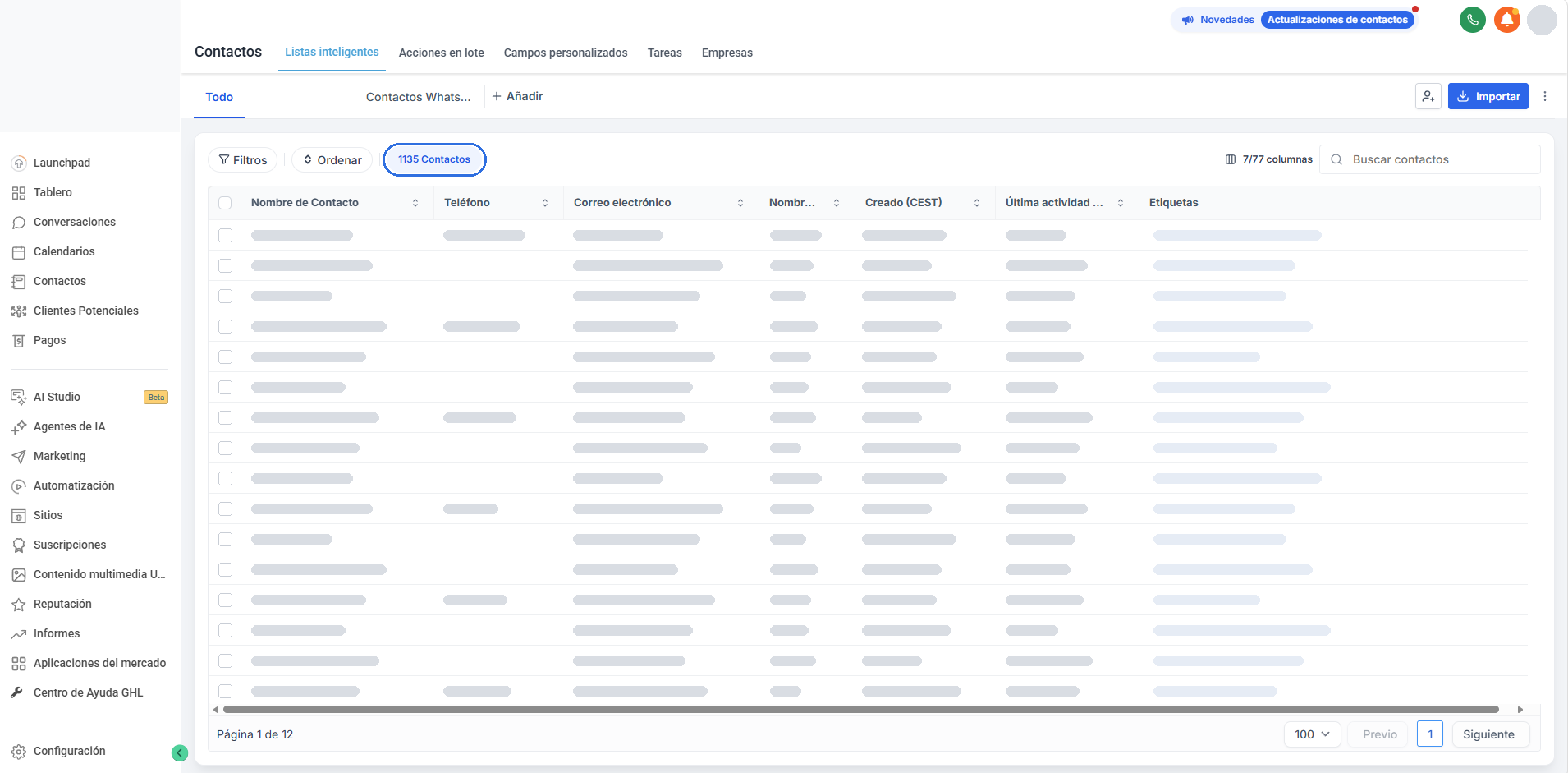The width and height of the screenshot is (1568, 773).
Task: Check the first contact row checkbox
Action: pos(225,235)
